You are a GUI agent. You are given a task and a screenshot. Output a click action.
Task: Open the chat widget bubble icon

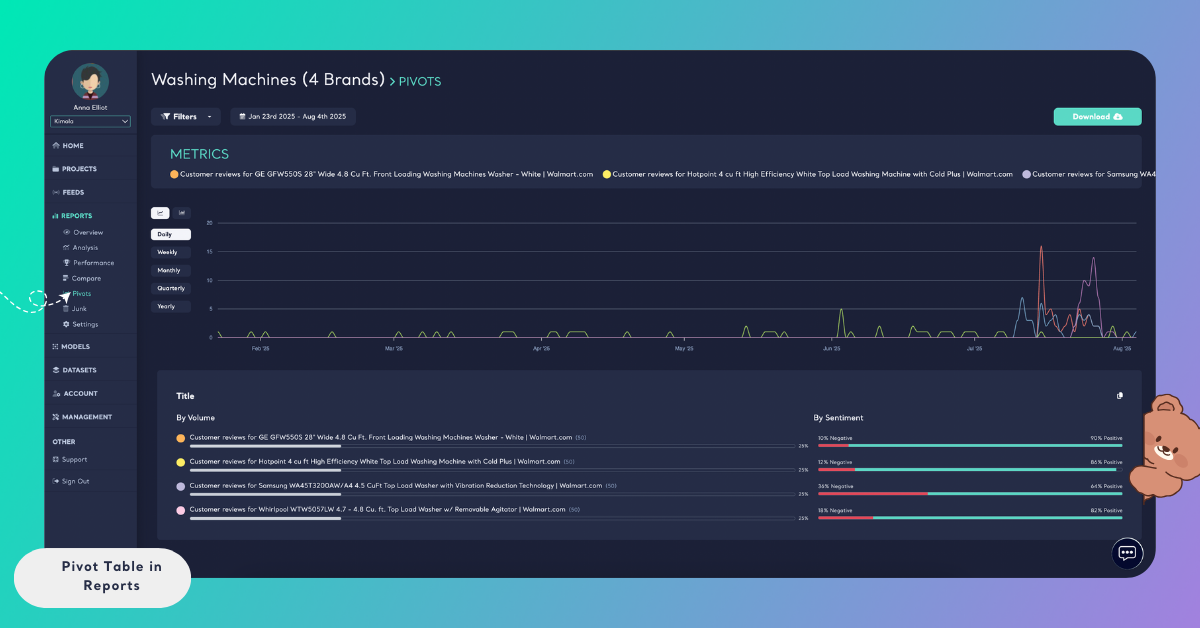(1127, 553)
